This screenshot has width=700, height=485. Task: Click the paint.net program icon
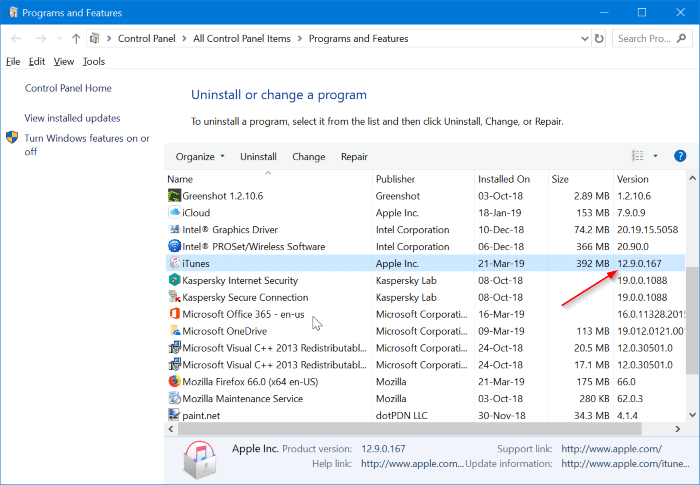click(x=174, y=415)
